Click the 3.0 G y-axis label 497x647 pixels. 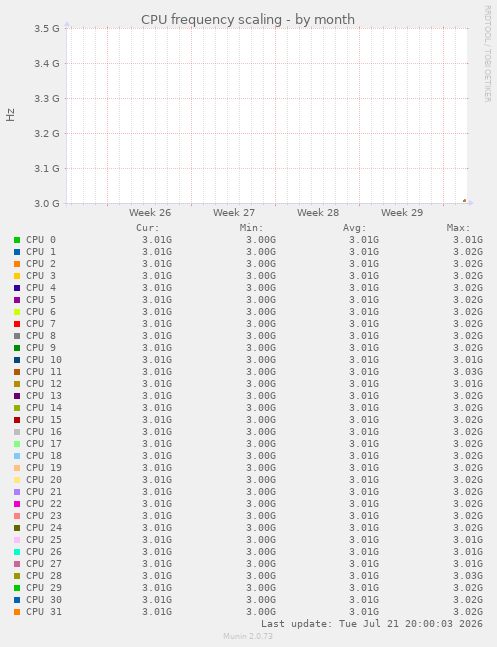[x=47, y=203]
